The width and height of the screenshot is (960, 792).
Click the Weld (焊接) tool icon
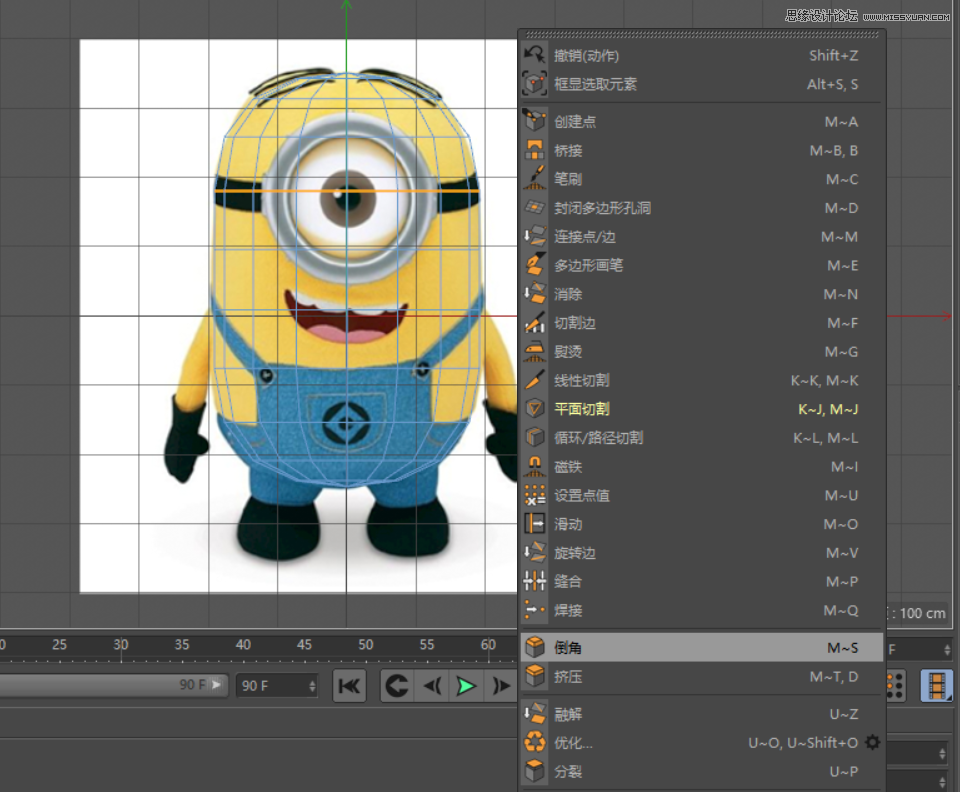tap(535, 610)
